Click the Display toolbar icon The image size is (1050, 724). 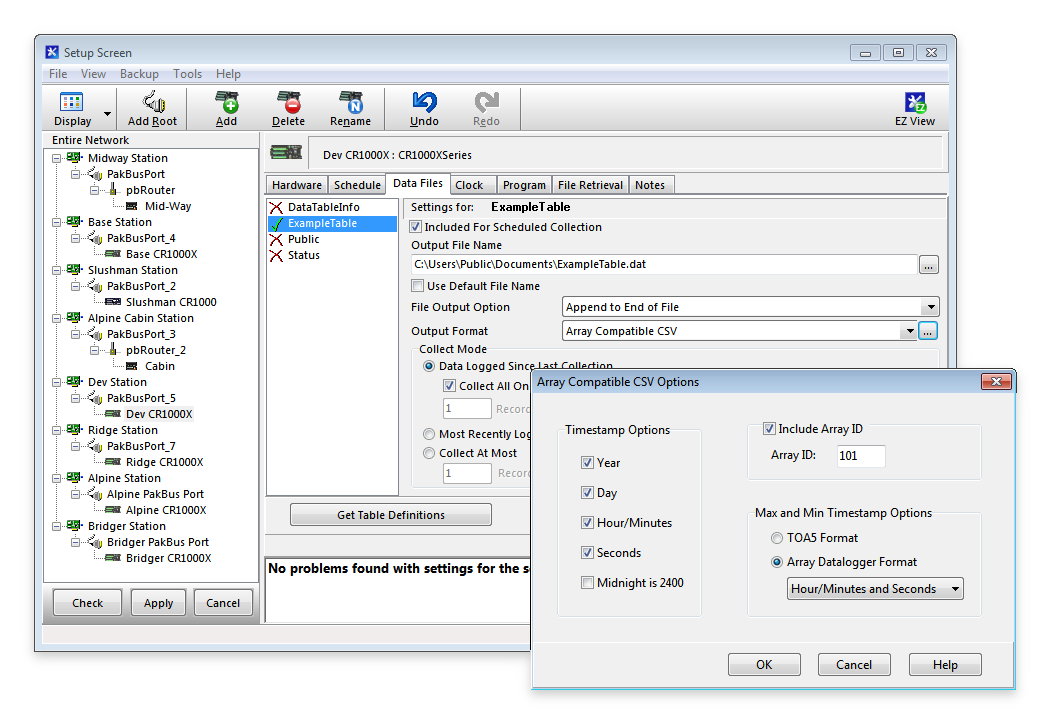point(72,103)
